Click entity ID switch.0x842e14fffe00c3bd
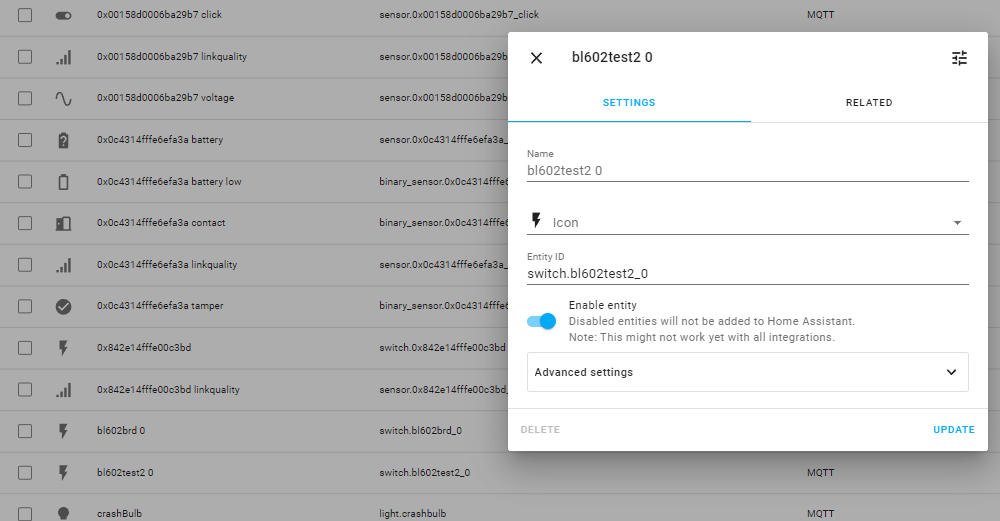Viewport: 1000px width, 521px height. click(x=443, y=348)
